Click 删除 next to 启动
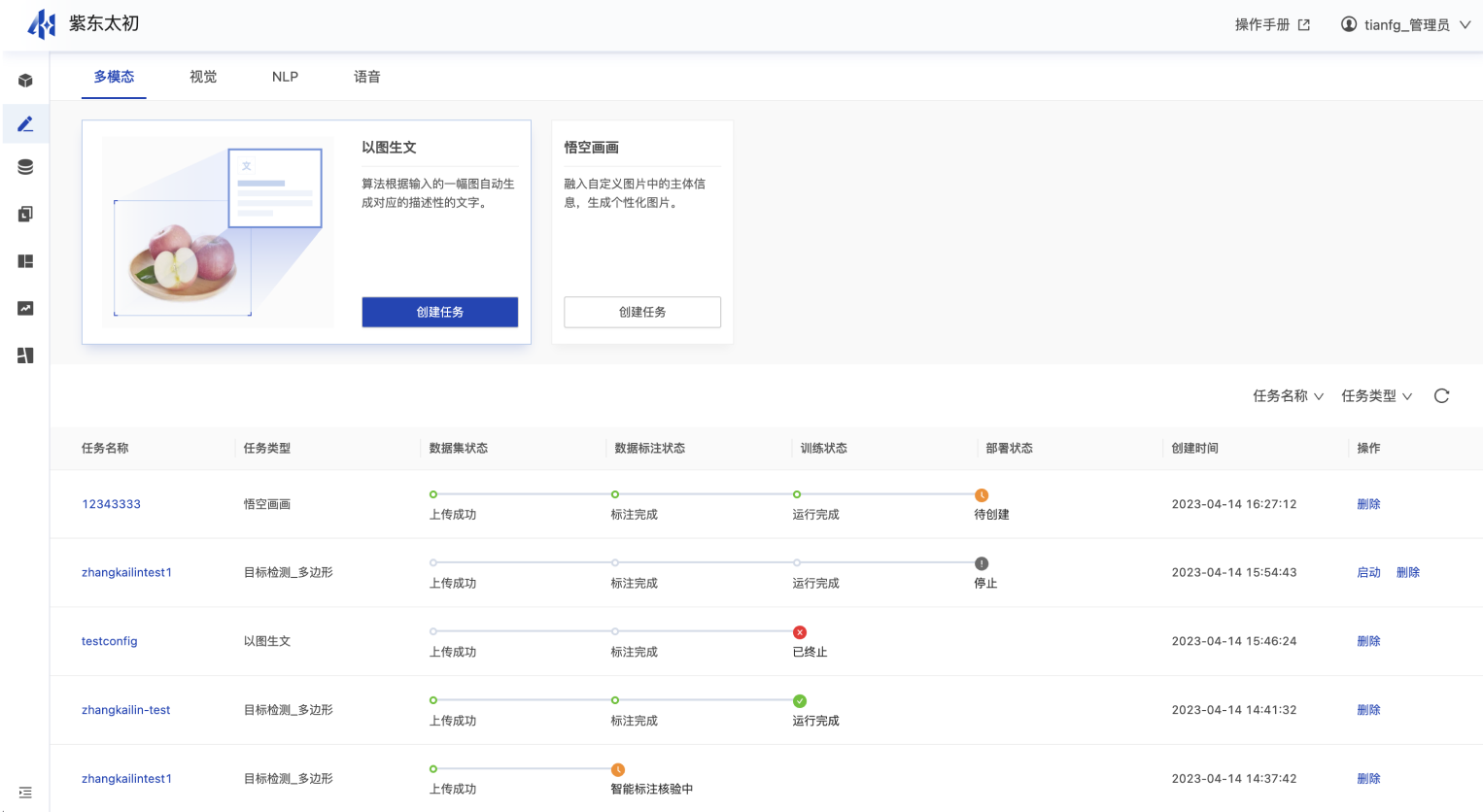 [x=1408, y=572]
